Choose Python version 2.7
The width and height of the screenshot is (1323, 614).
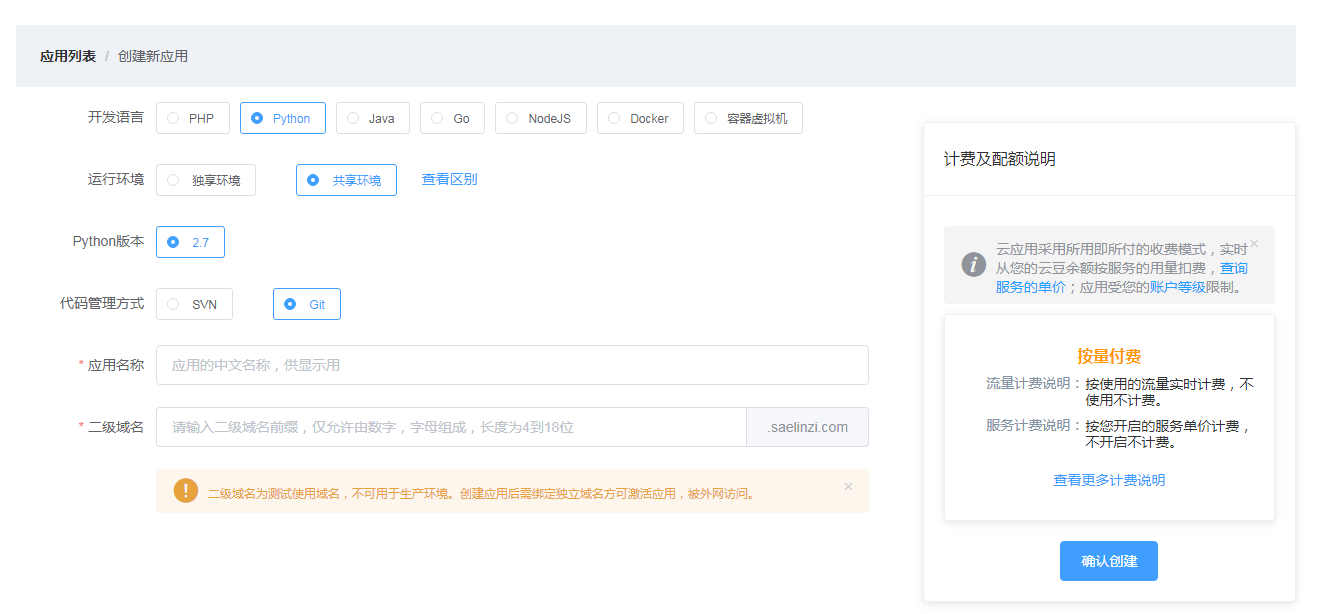click(x=190, y=242)
